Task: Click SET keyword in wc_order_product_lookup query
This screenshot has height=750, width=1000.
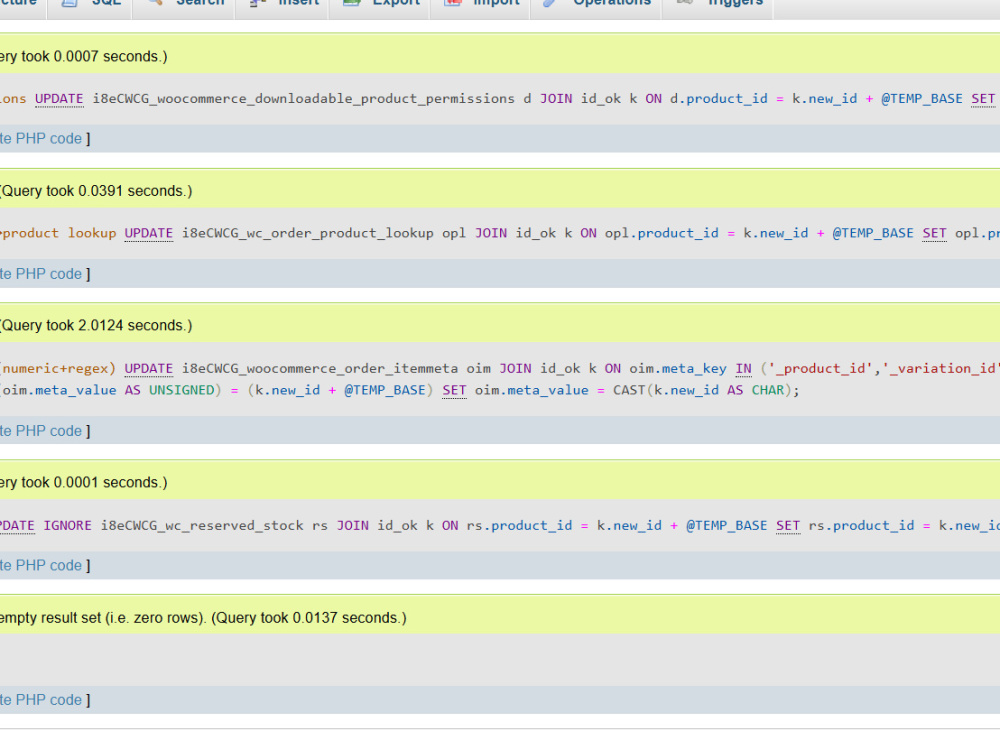Action: 934,233
